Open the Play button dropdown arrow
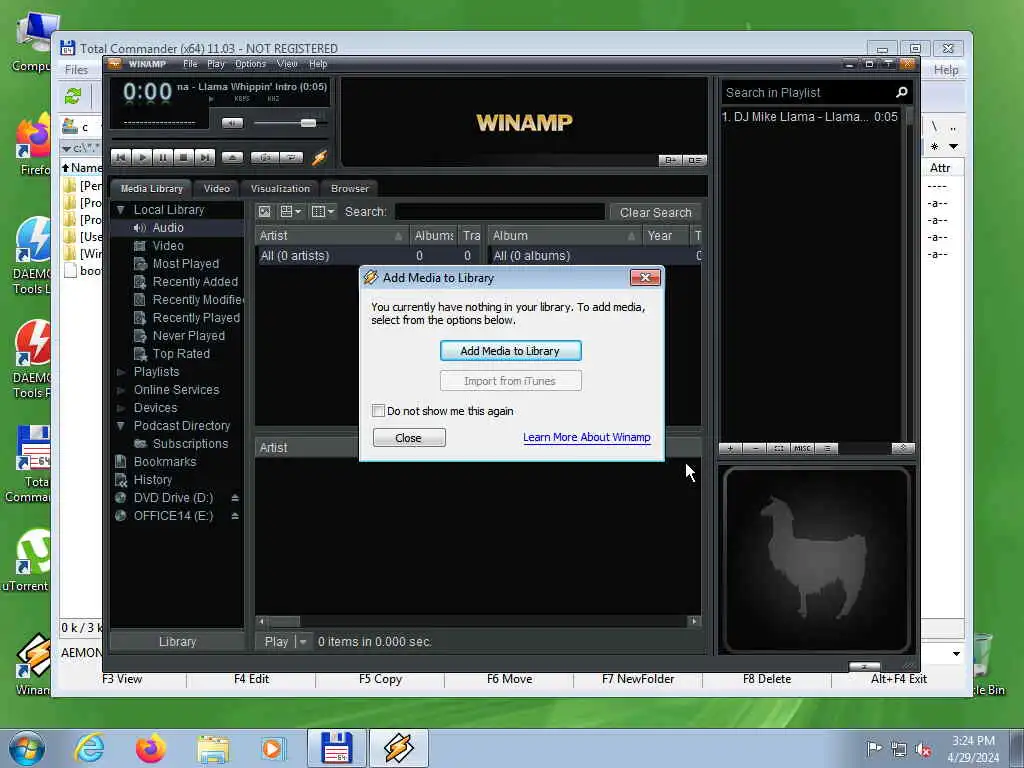 point(302,642)
